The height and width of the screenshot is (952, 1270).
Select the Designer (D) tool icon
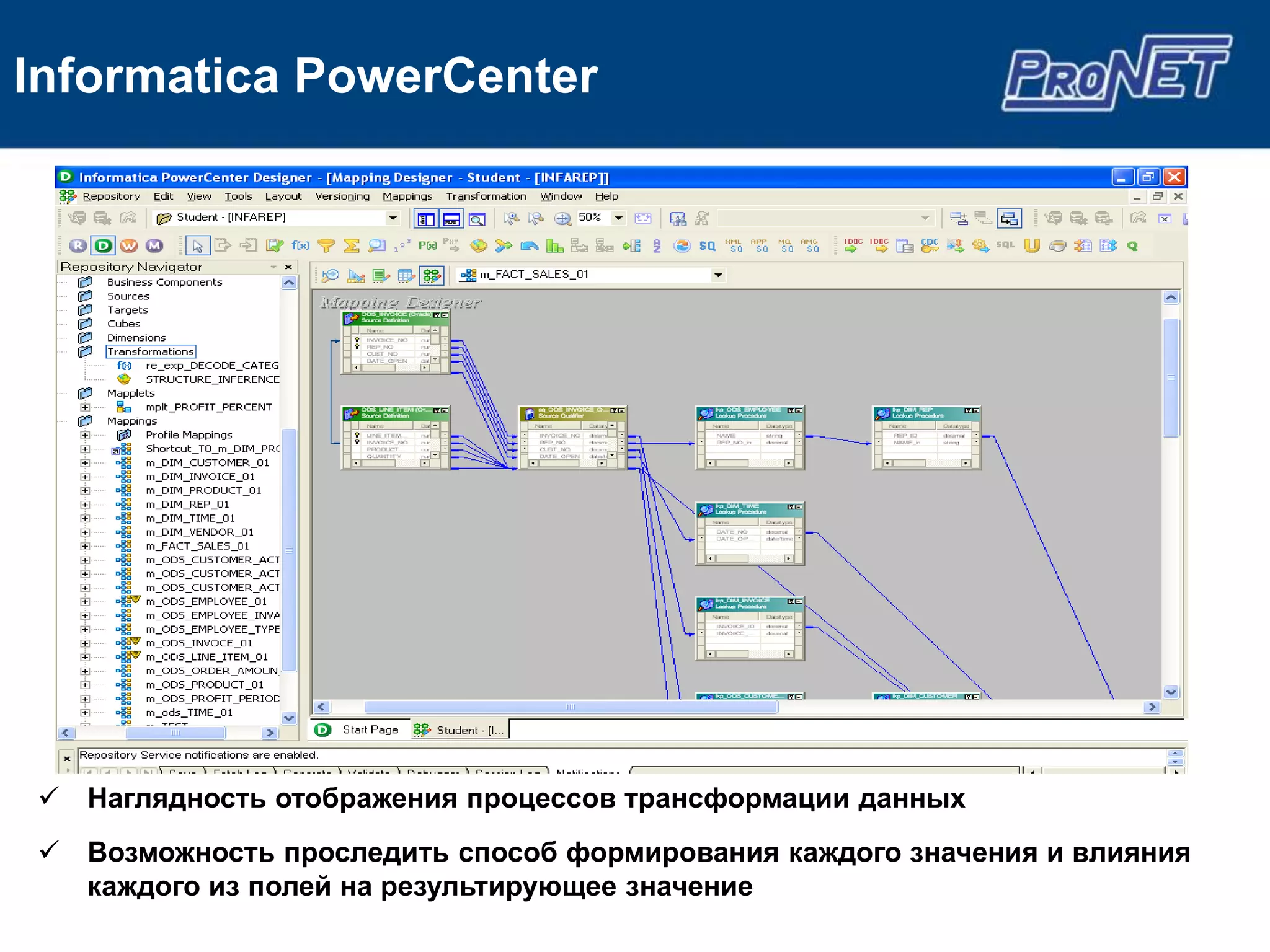[x=103, y=245]
